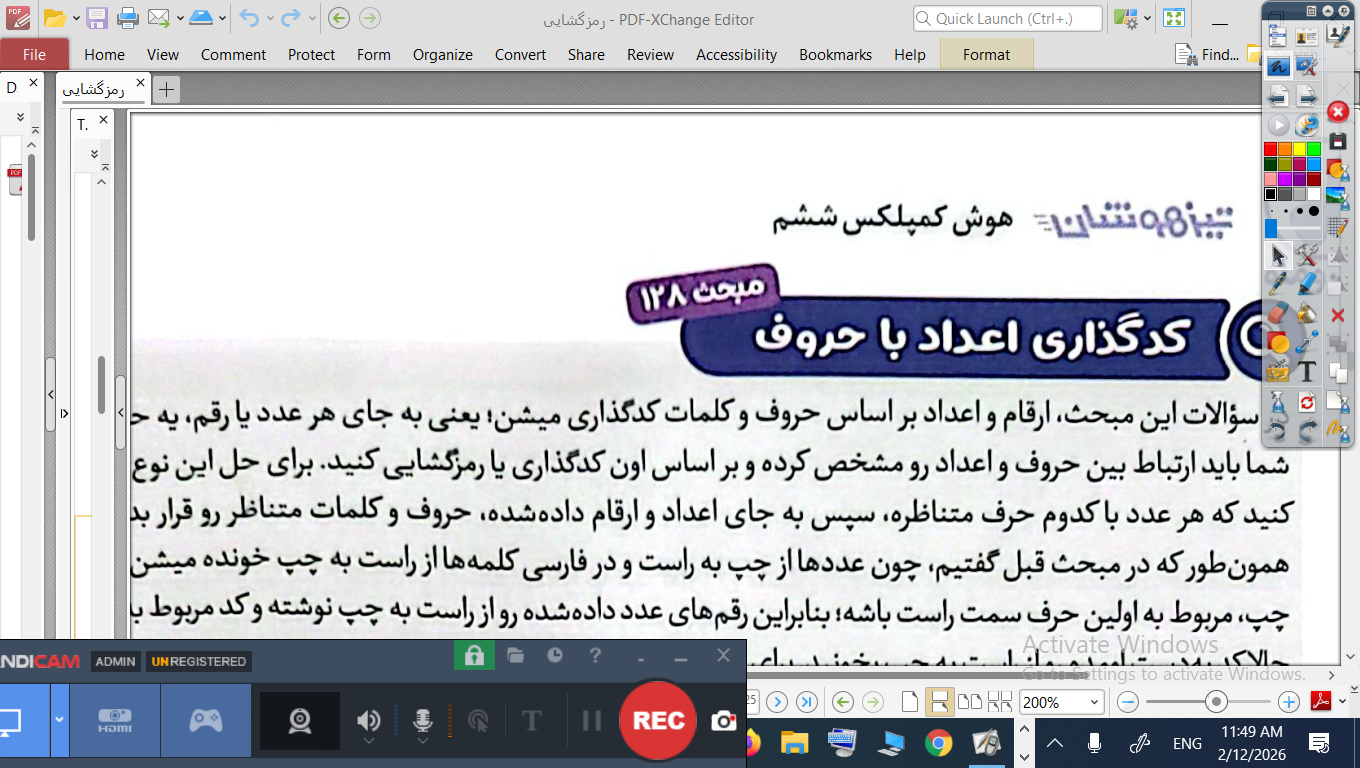Toggle the Bandicam webcam overlay
1360x768 pixels.
tap(299, 721)
